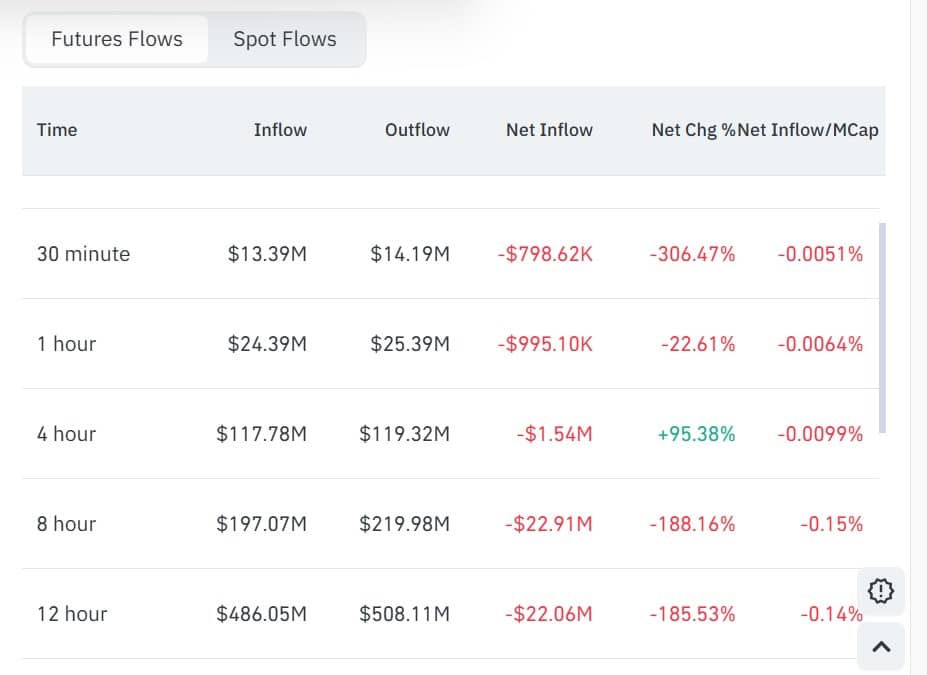
Task: Sort table by the Inflow column
Action: pyautogui.click(x=280, y=130)
